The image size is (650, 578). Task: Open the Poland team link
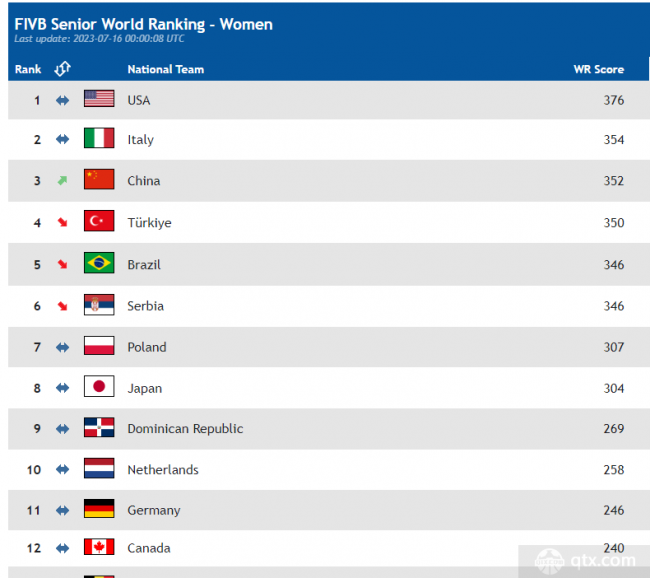coord(147,347)
